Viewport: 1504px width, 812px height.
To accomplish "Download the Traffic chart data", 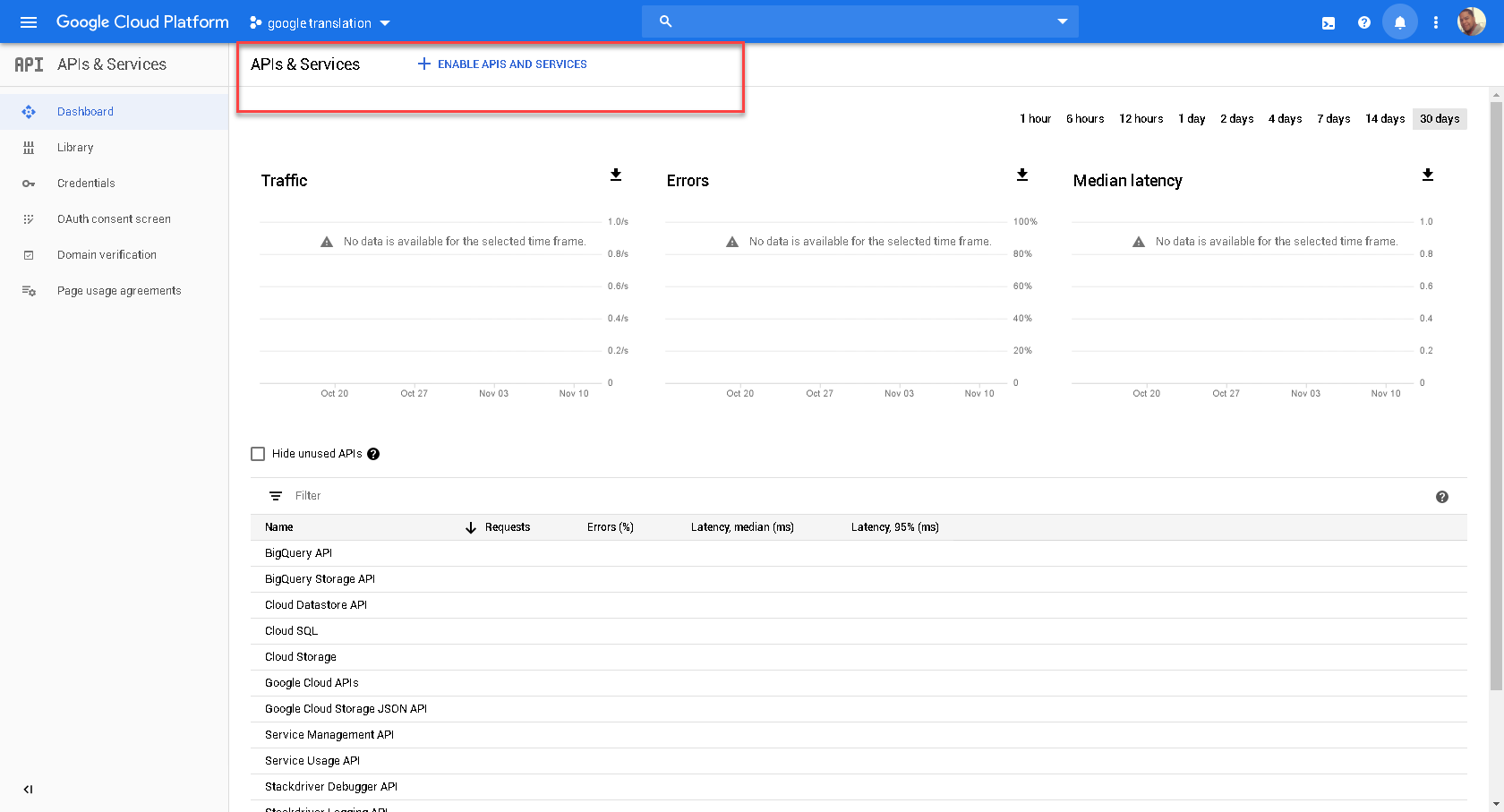I will click(616, 175).
